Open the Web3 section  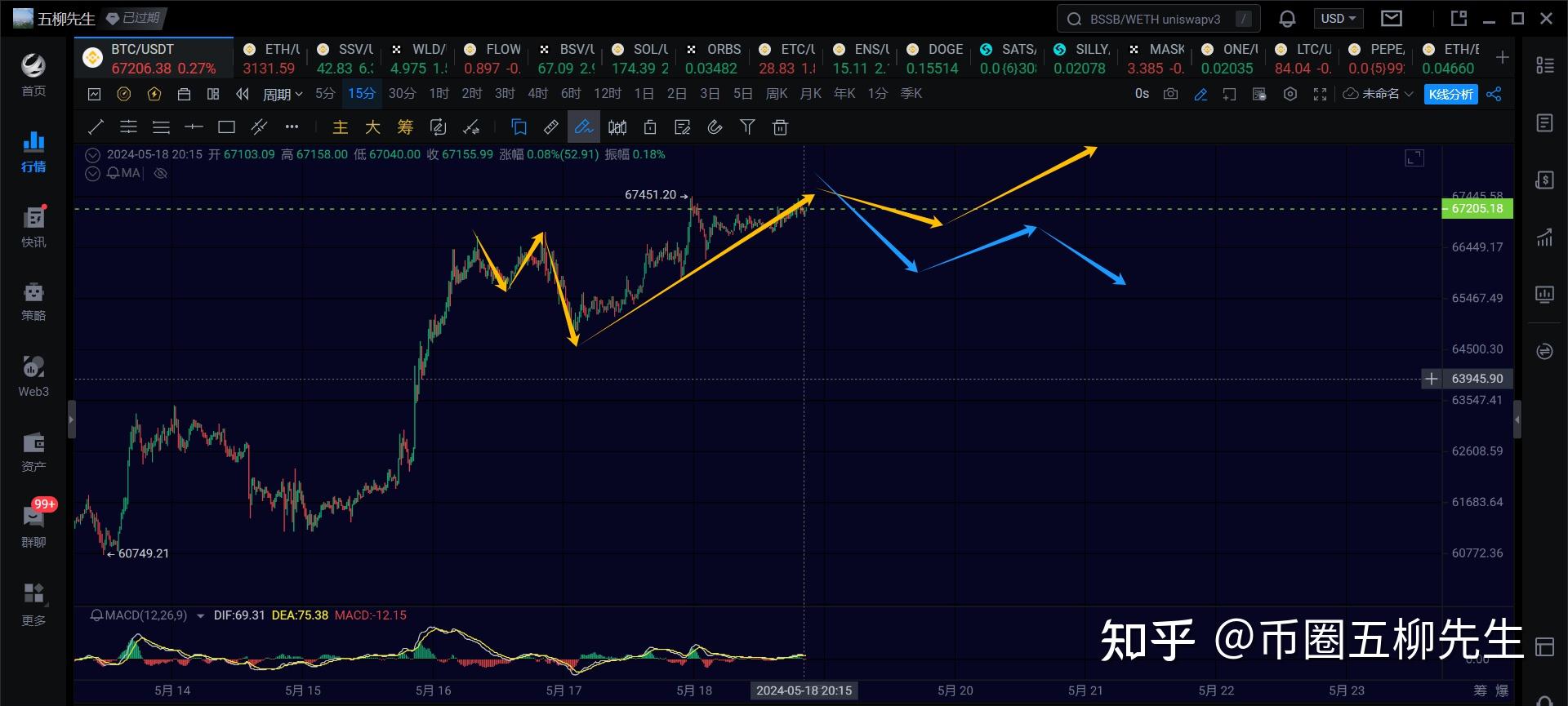pyautogui.click(x=33, y=376)
